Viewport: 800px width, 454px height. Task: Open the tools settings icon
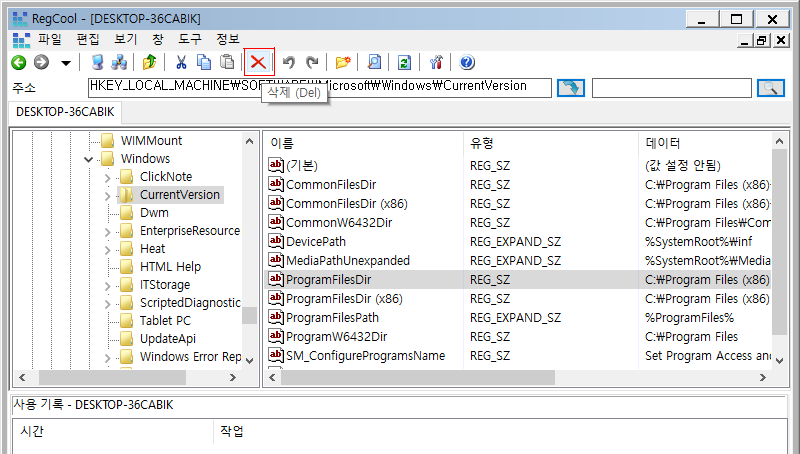click(x=436, y=63)
